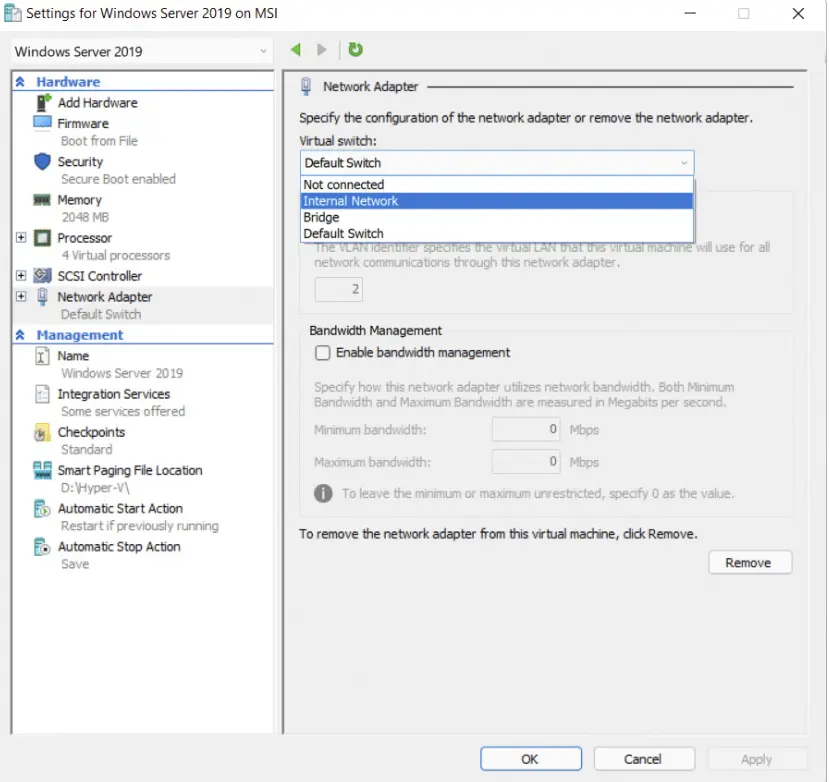
Task: Pick Bridge in the virtual switch list
Action: (x=322, y=217)
